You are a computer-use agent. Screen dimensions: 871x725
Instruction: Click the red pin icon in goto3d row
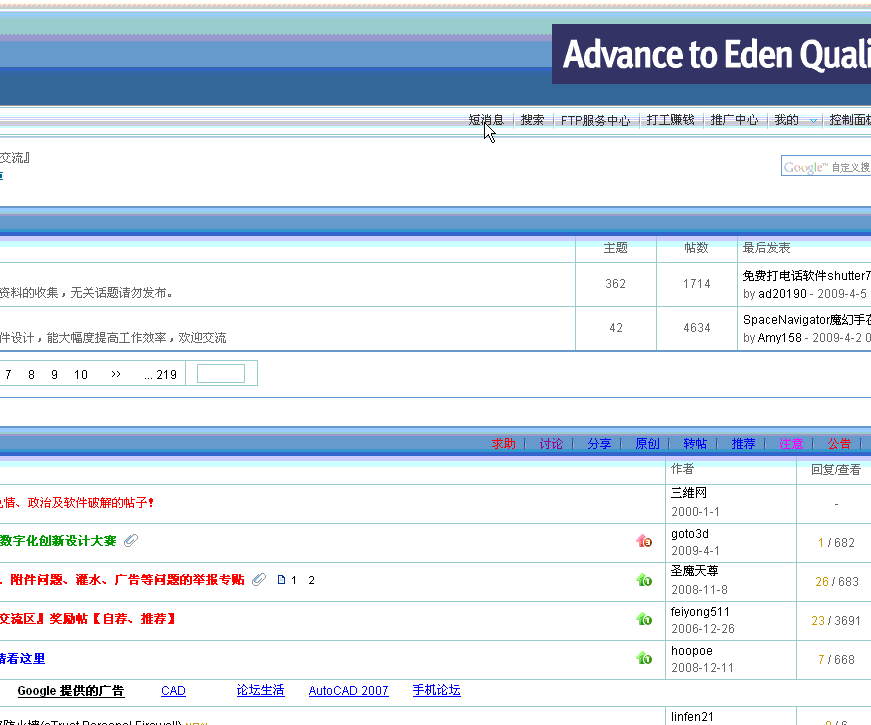point(644,541)
